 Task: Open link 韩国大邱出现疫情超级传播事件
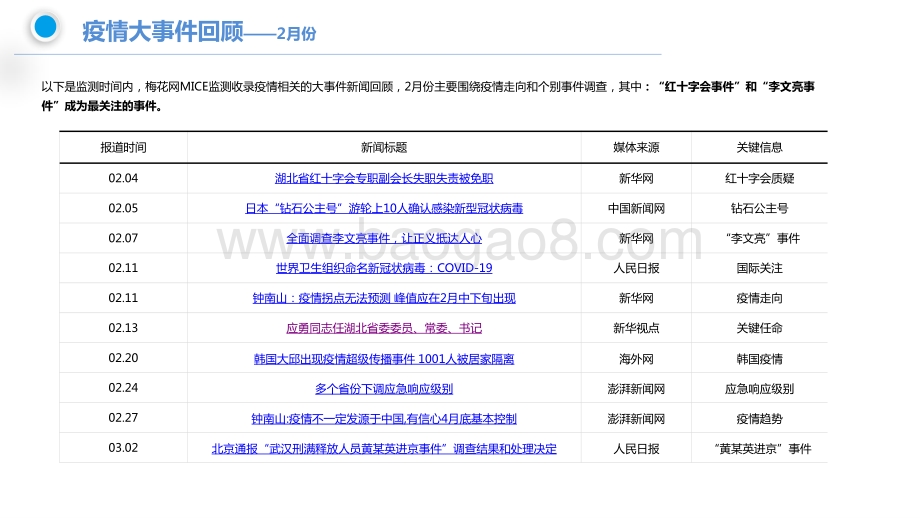tap(334, 358)
